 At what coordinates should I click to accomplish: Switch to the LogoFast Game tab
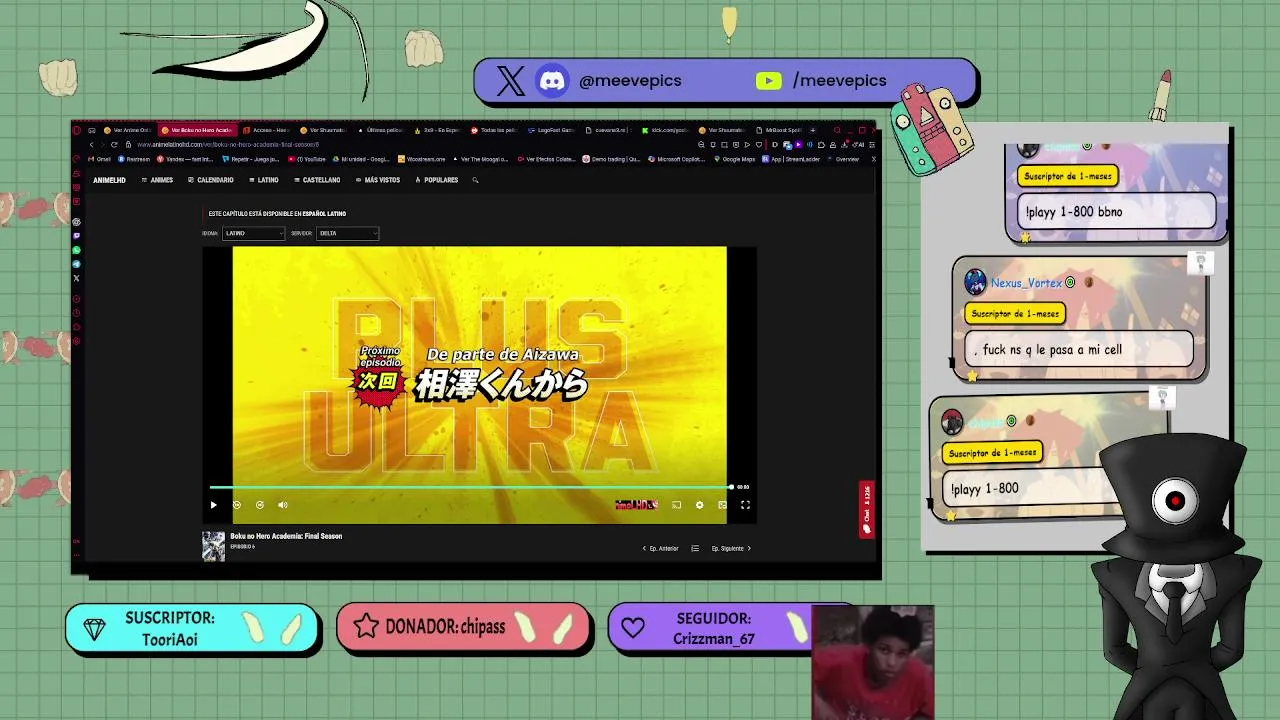(x=551, y=130)
